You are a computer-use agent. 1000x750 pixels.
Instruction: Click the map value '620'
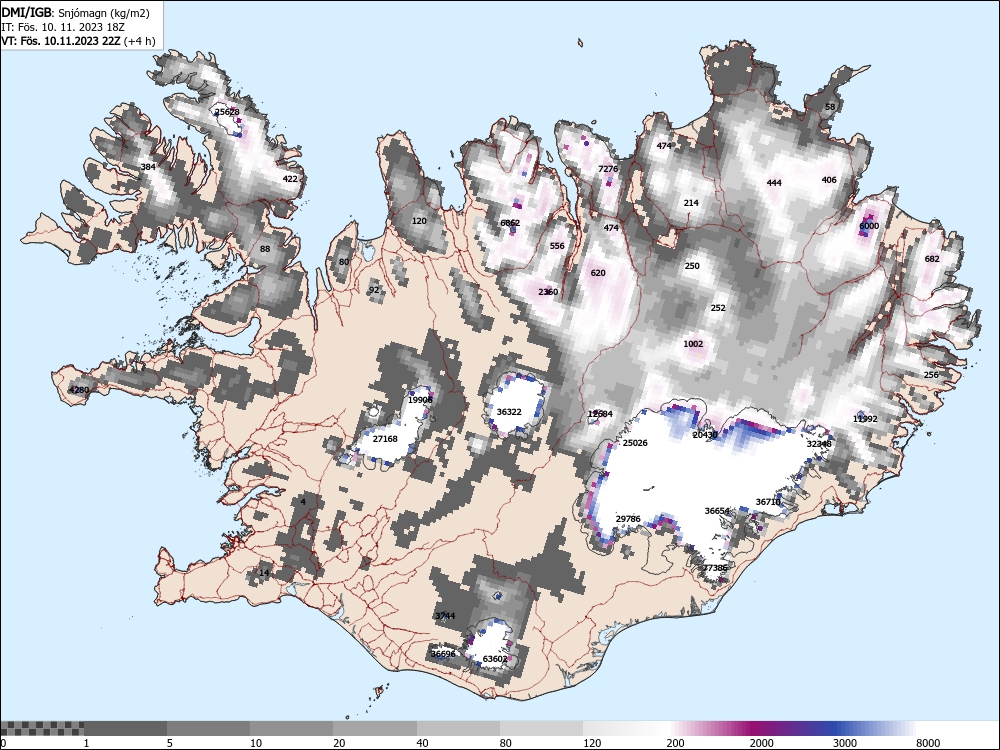[x=598, y=272]
